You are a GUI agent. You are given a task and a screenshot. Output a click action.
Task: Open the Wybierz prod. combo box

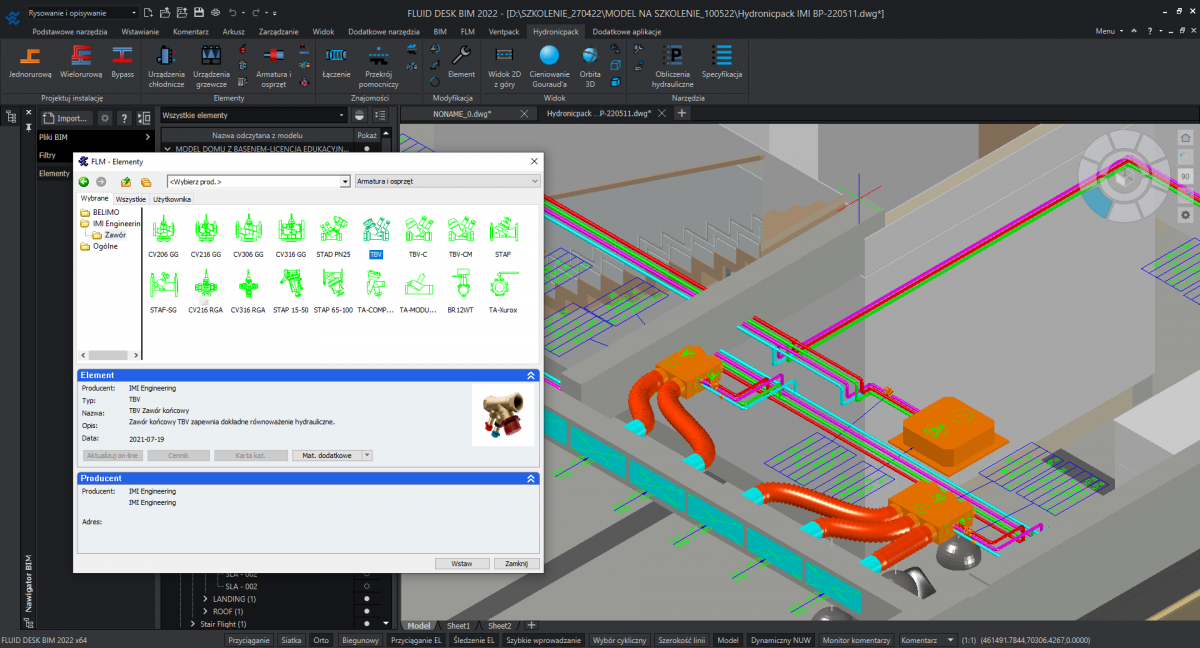[258, 181]
